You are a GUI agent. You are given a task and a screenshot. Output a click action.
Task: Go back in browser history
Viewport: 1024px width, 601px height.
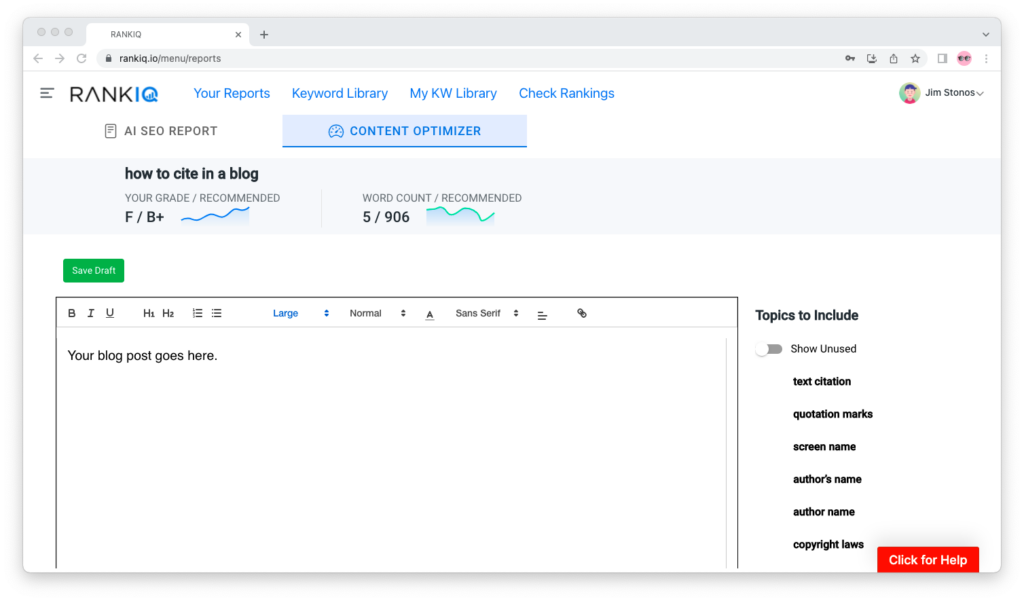coord(38,58)
